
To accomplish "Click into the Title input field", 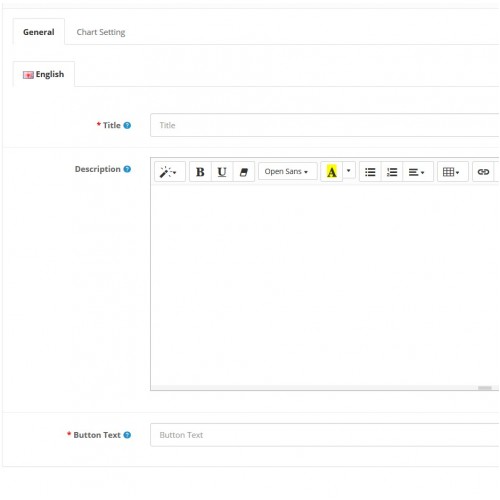I will coord(325,125).
